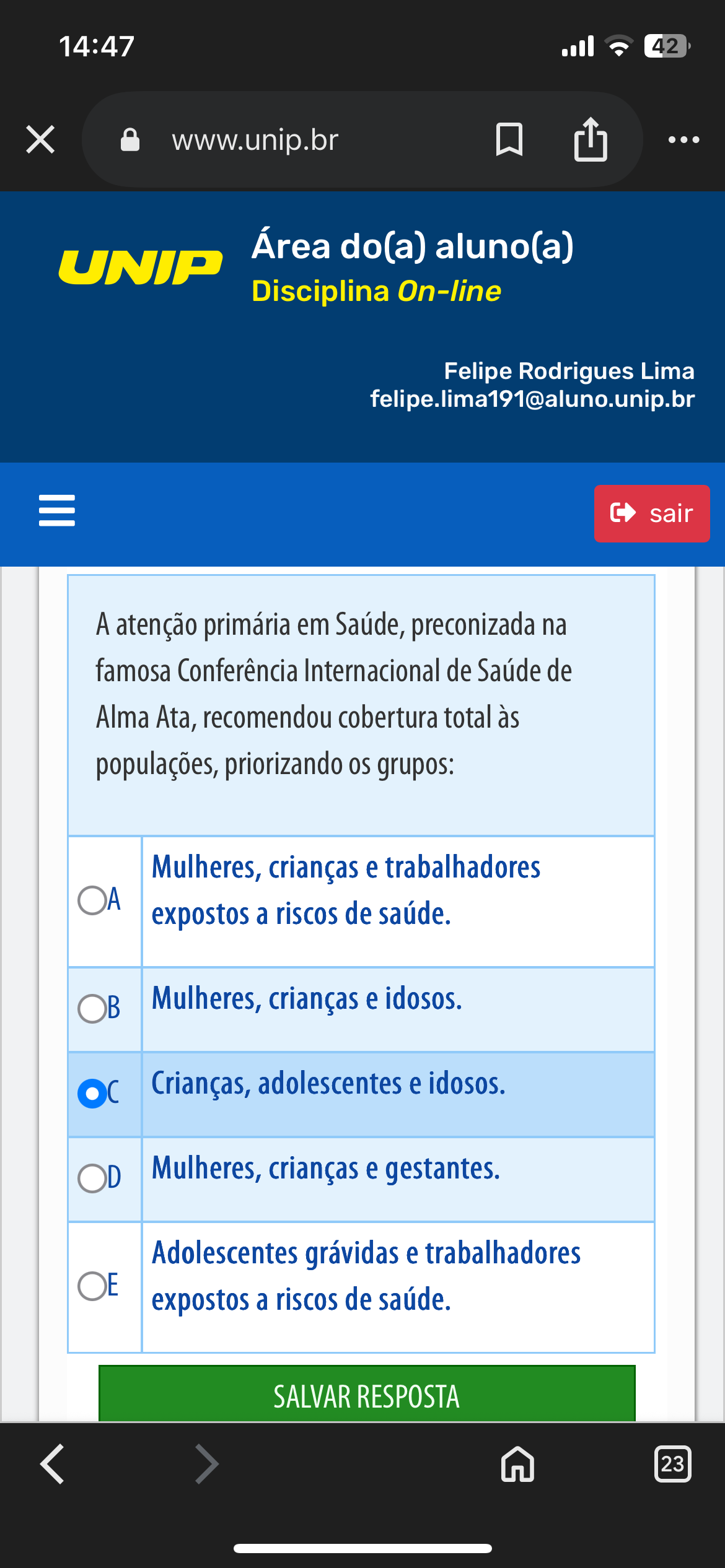This screenshot has width=725, height=1568.
Task: Open the hamburger navigation menu
Action: [x=57, y=510]
